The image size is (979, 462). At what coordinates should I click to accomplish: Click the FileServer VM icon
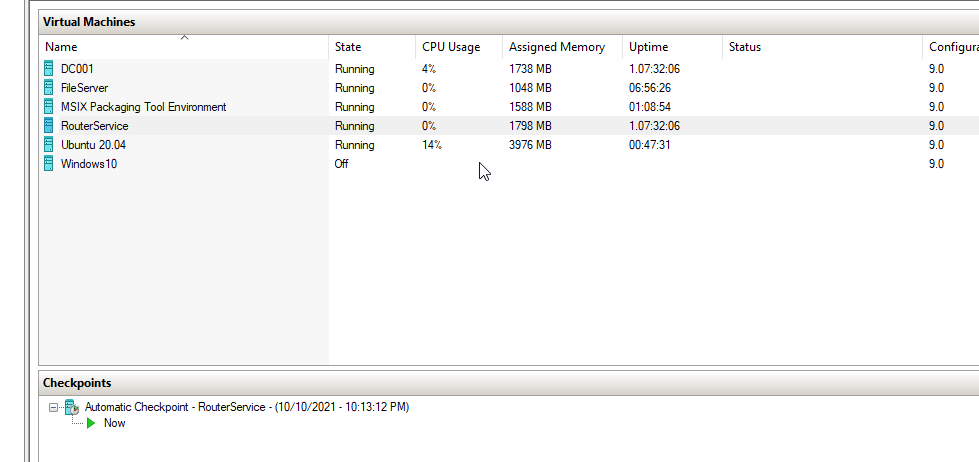49,88
